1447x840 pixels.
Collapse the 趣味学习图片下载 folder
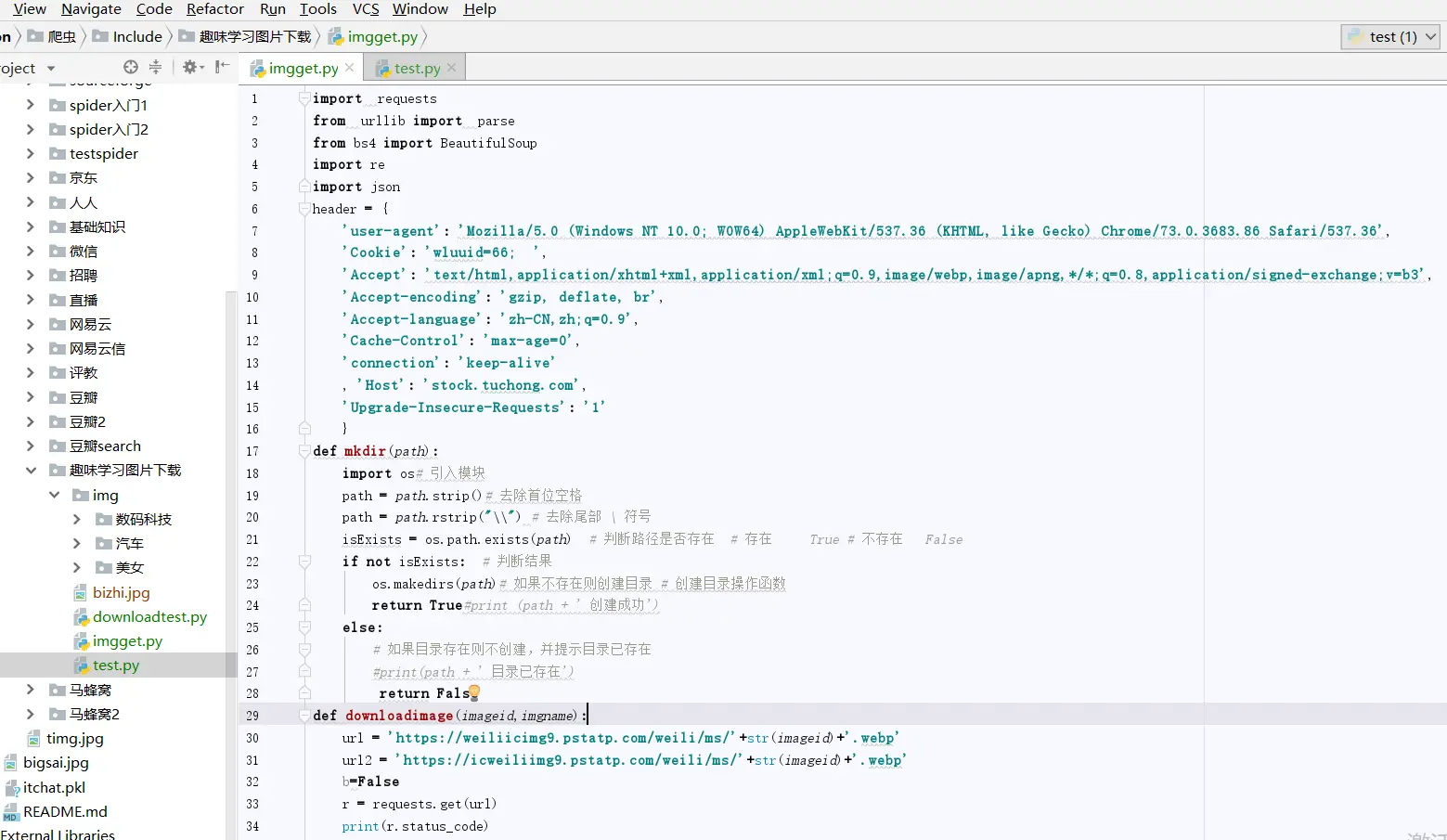click(31, 470)
